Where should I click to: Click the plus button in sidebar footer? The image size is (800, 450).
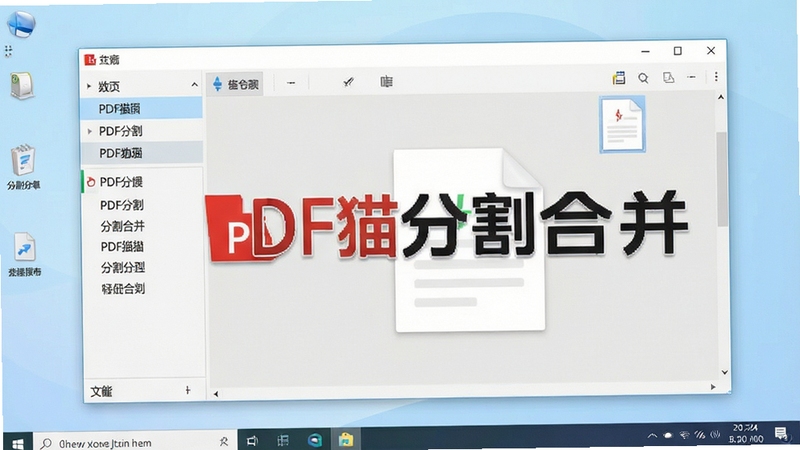pos(188,390)
